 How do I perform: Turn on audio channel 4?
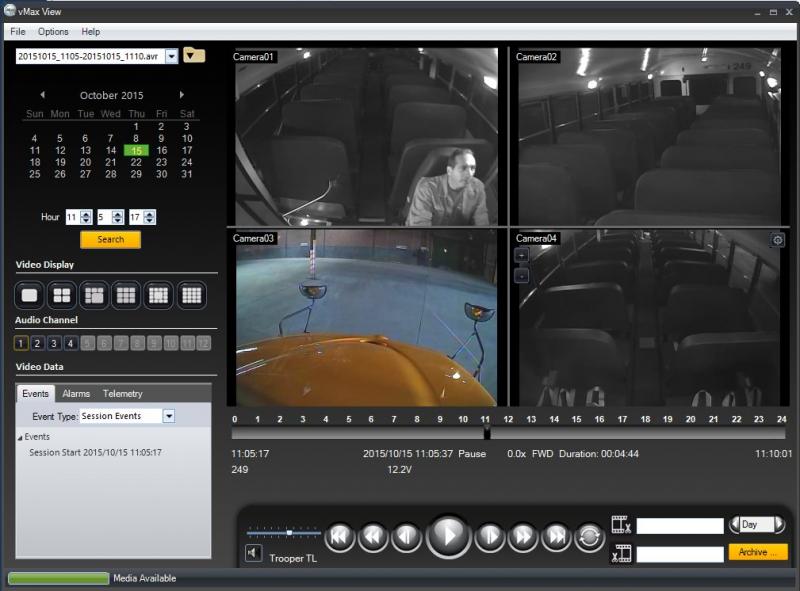pos(70,343)
